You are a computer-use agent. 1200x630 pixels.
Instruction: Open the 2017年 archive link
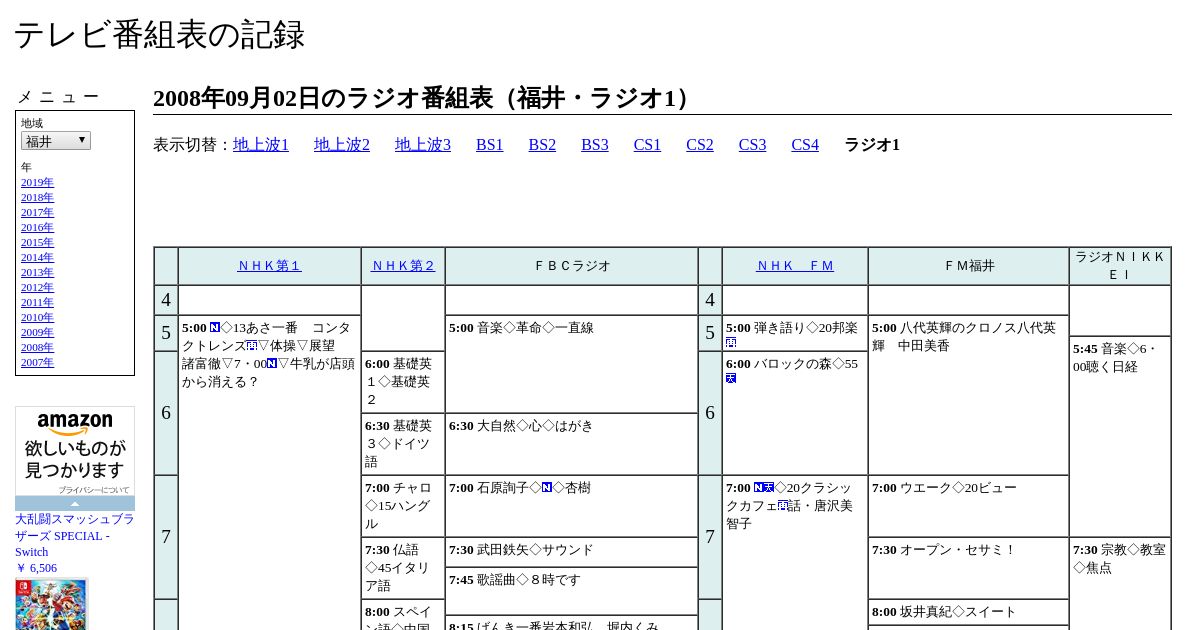tap(37, 213)
